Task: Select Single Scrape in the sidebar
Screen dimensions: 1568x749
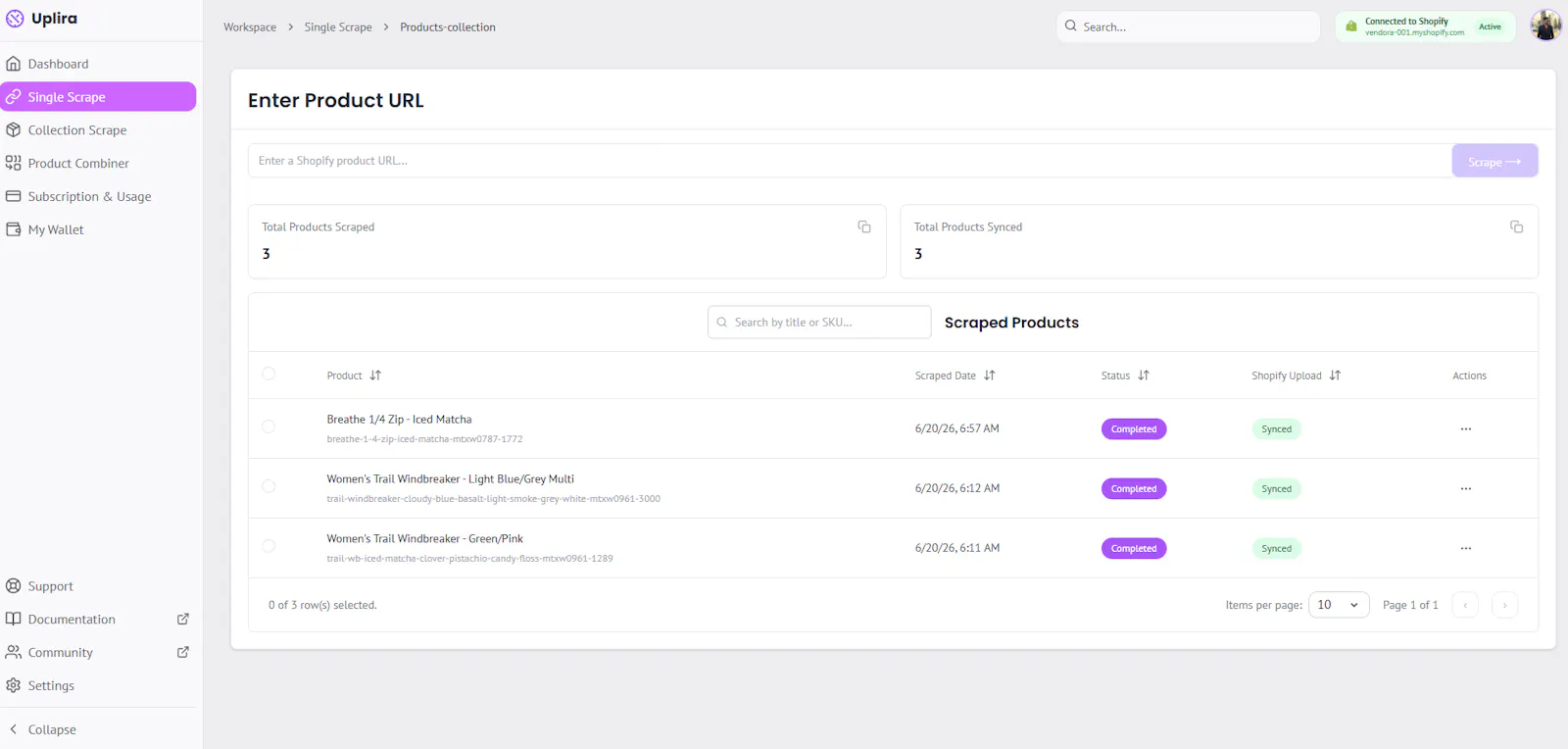Action: [98, 97]
